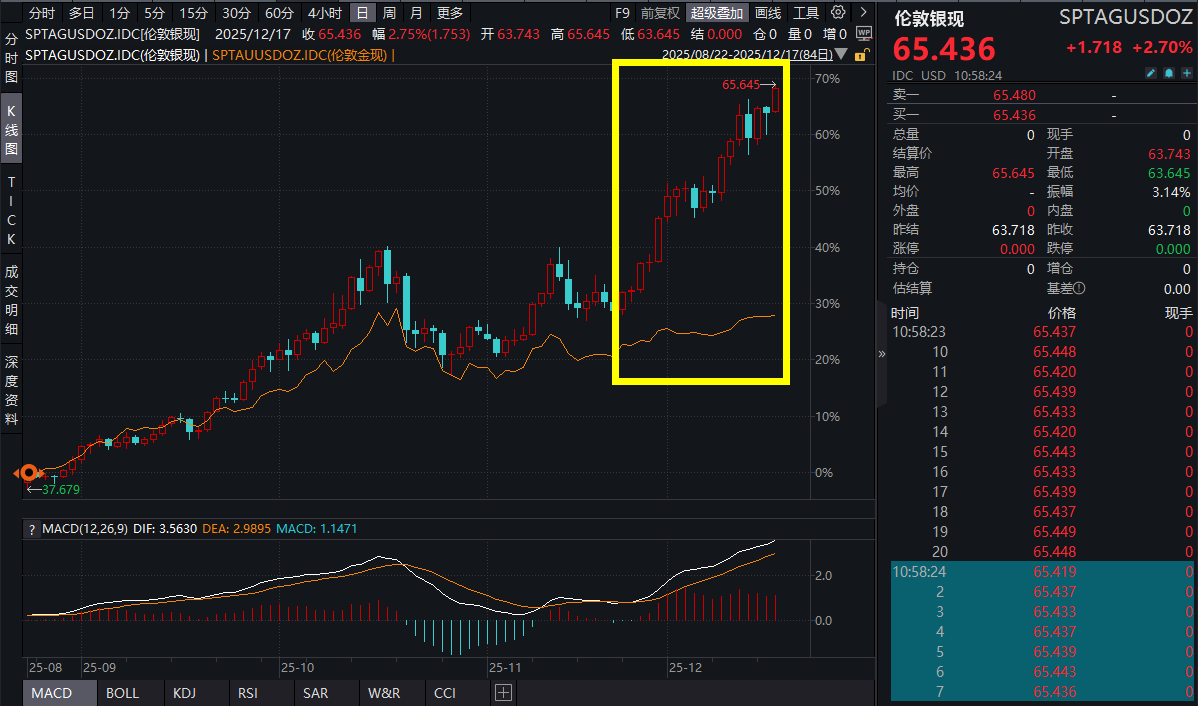This screenshot has height=706, width=1198.
Task: Toggle the 超级叠加 overlay button
Action: point(717,12)
